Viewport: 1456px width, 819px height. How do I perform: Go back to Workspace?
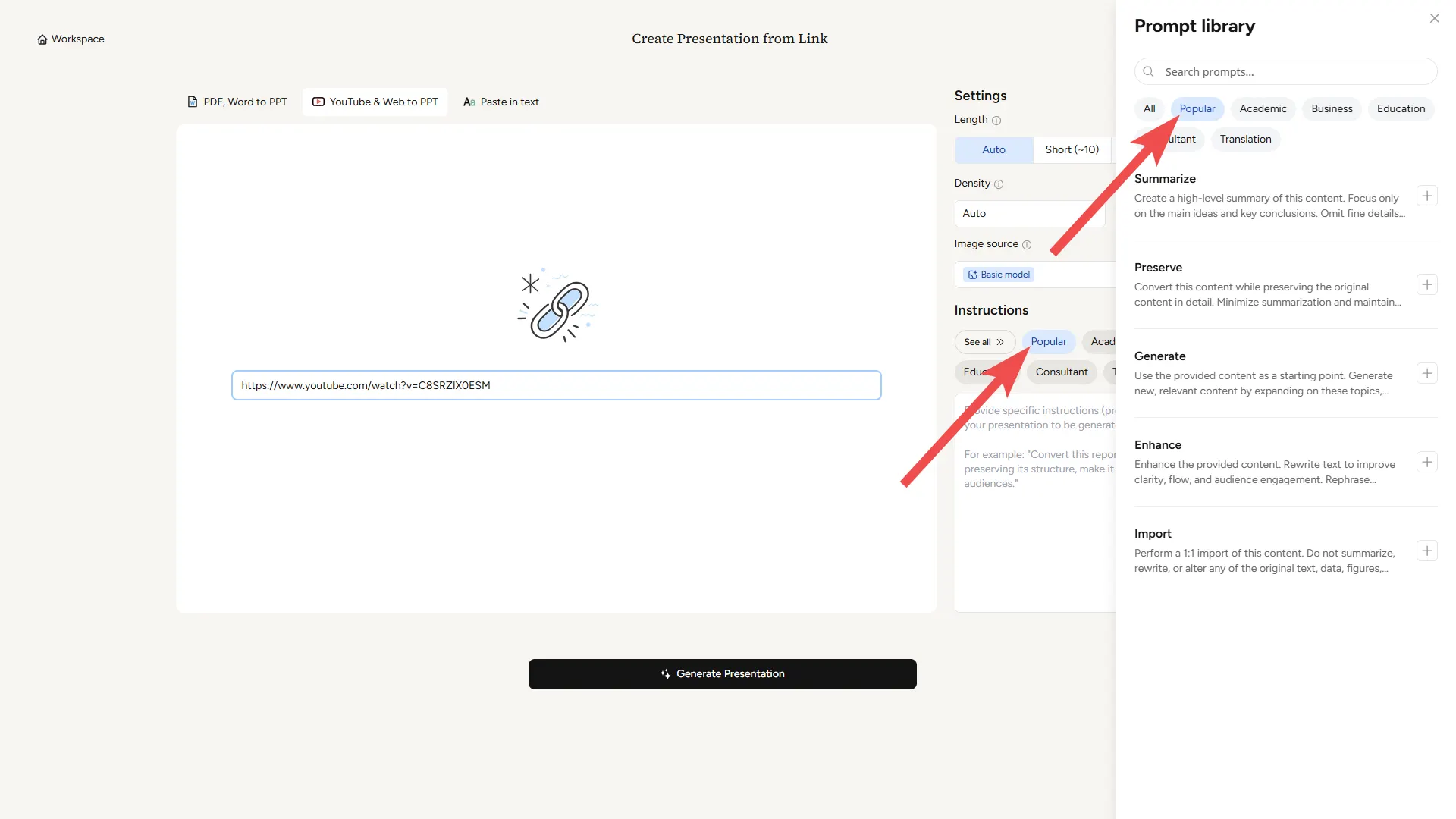pos(71,39)
